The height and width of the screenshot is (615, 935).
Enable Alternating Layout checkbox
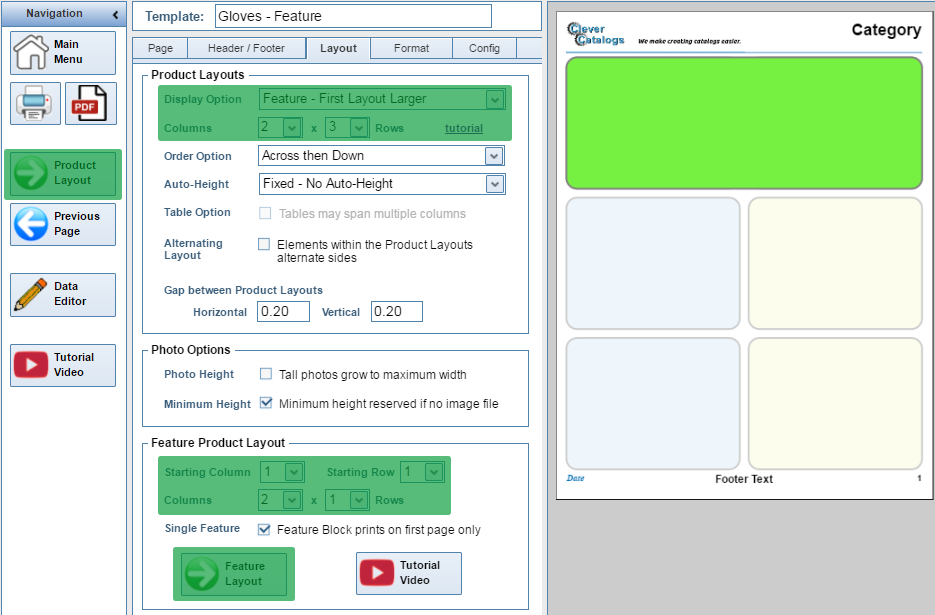(x=264, y=244)
